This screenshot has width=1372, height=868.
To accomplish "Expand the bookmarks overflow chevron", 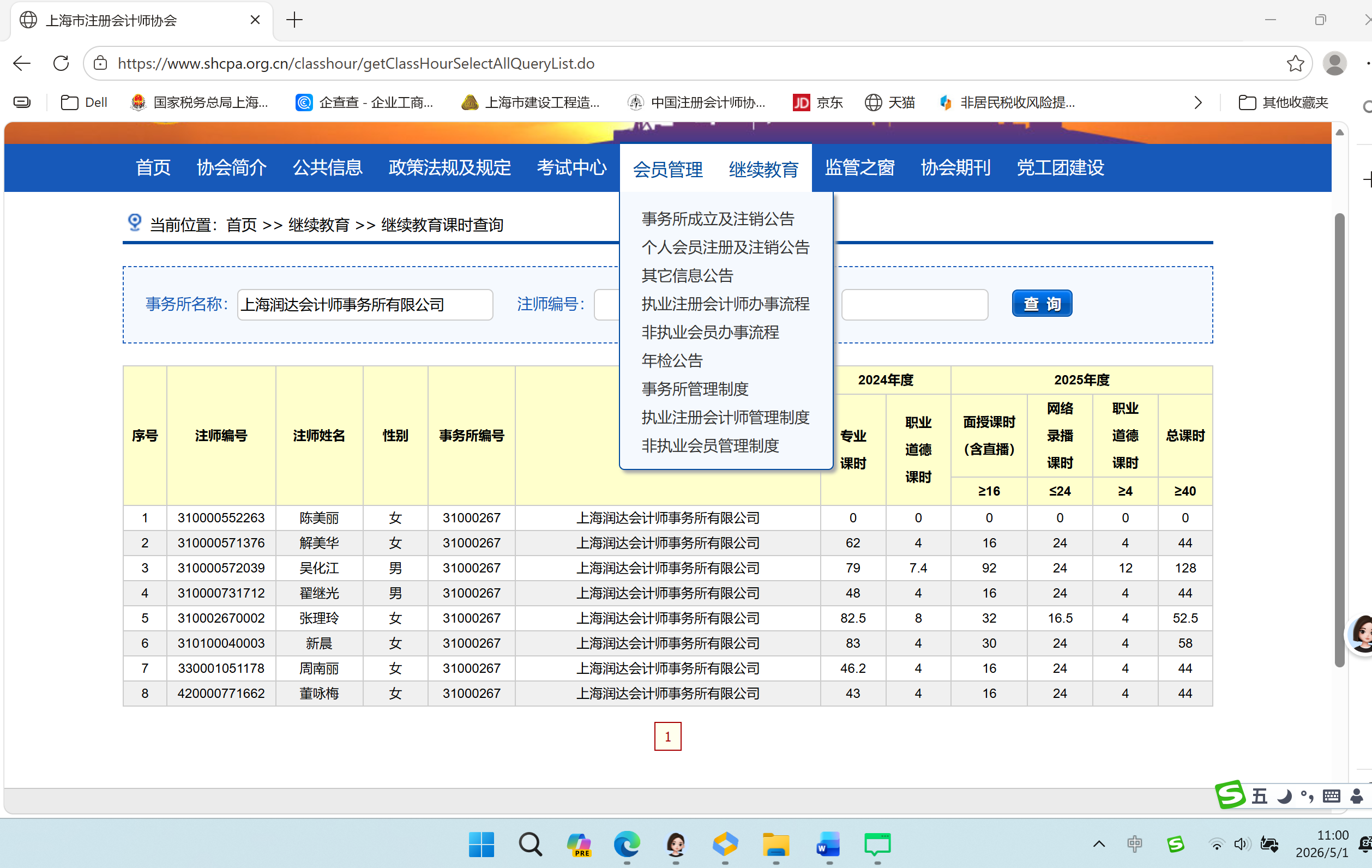I will pyautogui.click(x=1198, y=103).
